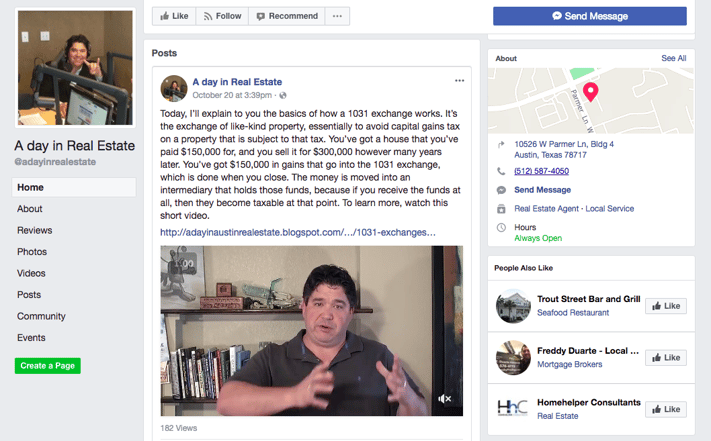The width and height of the screenshot is (711, 441).
Task: Like the Freddy Duarte page
Action: (666, 358)
